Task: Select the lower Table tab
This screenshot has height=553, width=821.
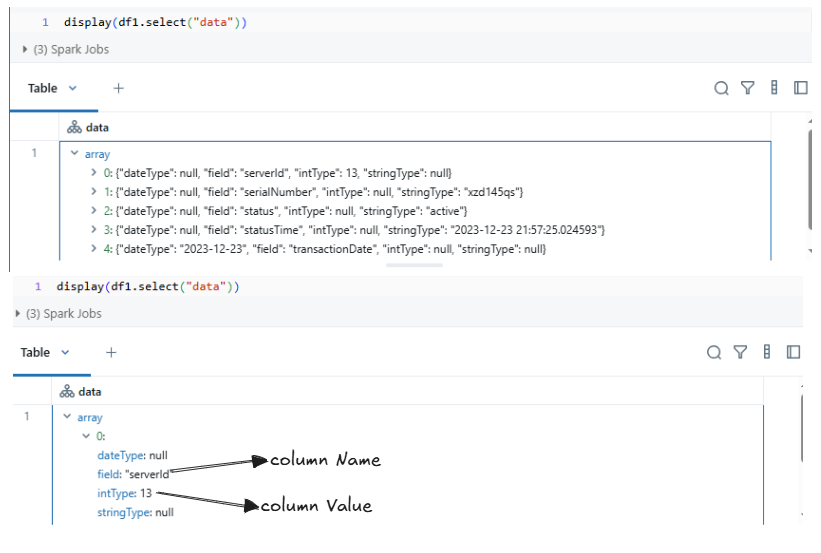Action: coord(35,352)
